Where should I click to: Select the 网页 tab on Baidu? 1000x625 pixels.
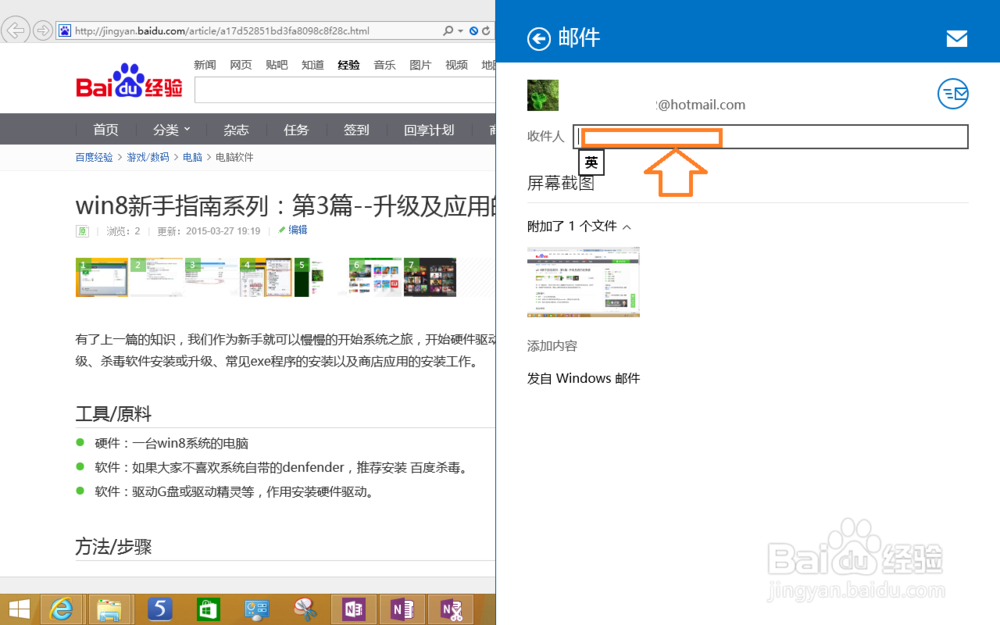pyautogui.click(x=240, y=64)
